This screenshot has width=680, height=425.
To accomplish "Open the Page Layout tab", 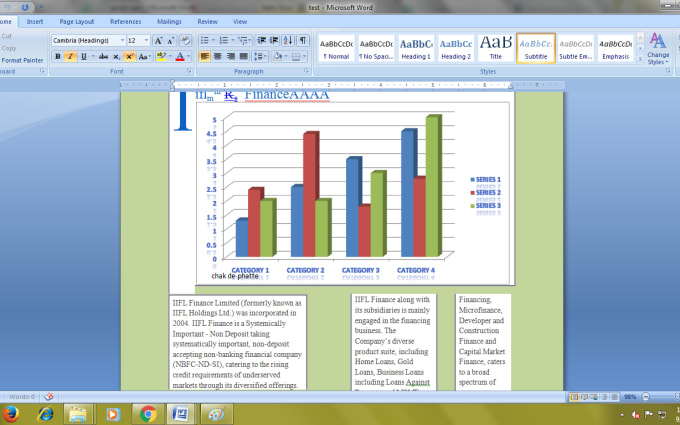I will coord(77,21).
